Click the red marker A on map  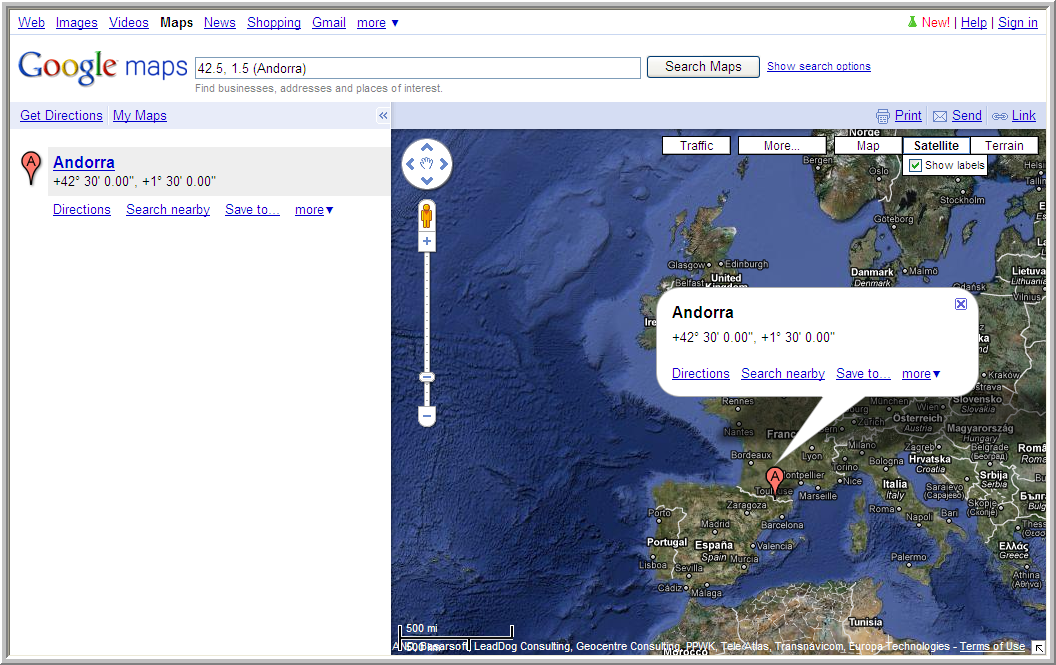coord(774,478)
